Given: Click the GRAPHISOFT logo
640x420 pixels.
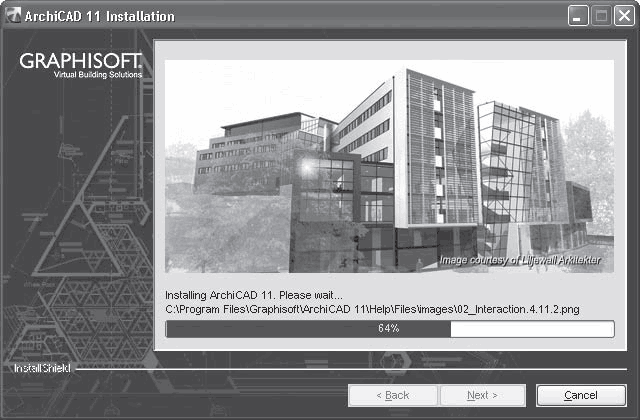Looking at the screenshot, I should tap(81, 62).
